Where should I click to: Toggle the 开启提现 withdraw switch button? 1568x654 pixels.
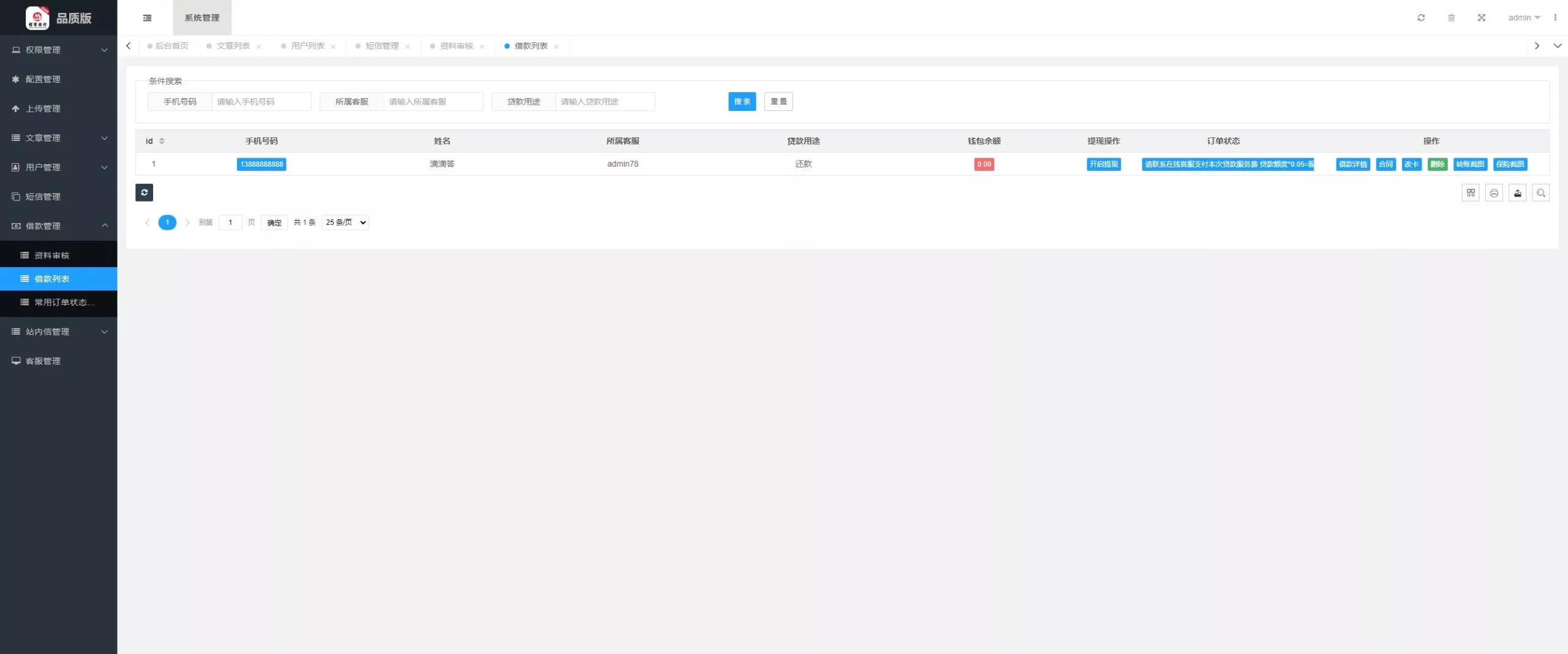(x=1104, y=164)
